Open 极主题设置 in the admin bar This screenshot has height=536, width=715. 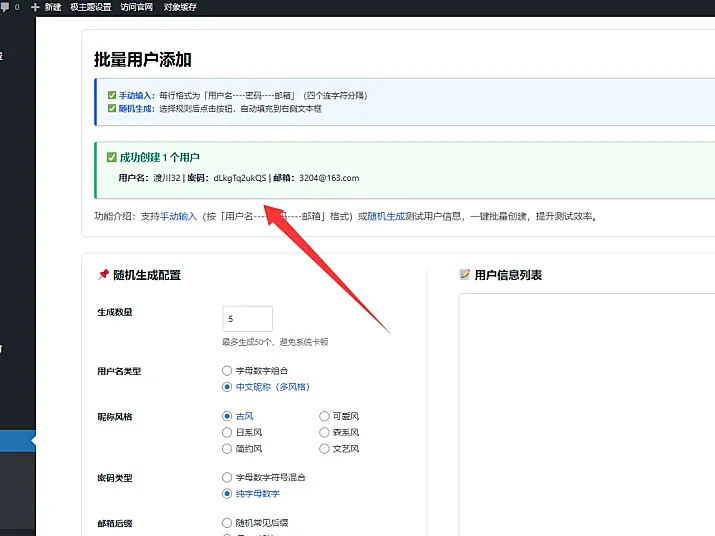pyautogui.click(x=90, y=7)
